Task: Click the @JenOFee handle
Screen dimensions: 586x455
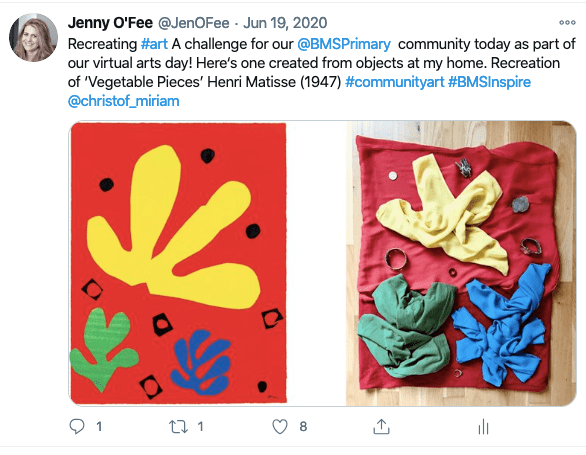Action: point(193,23)
